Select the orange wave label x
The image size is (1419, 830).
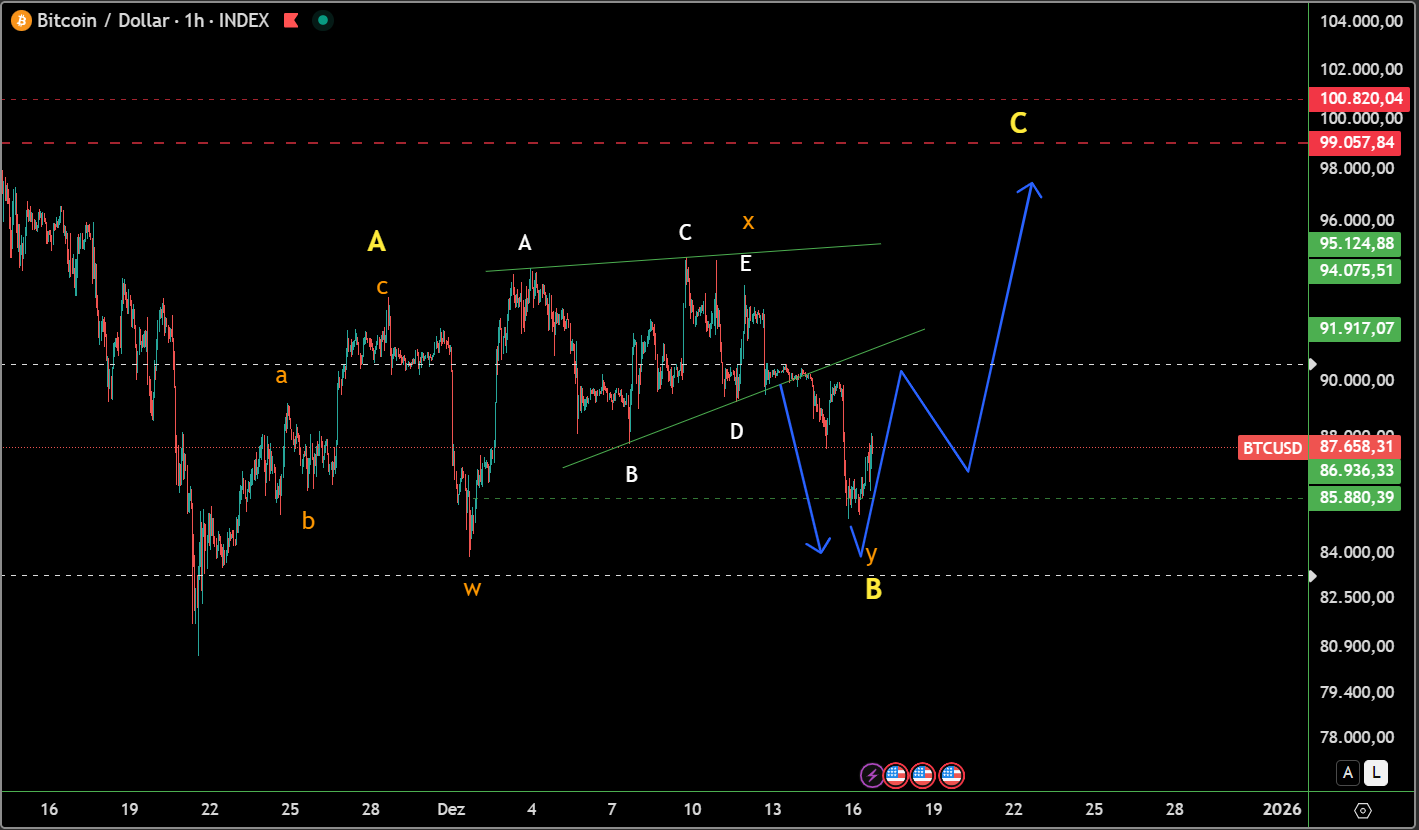pyautogui.click(x=748, y=222)
